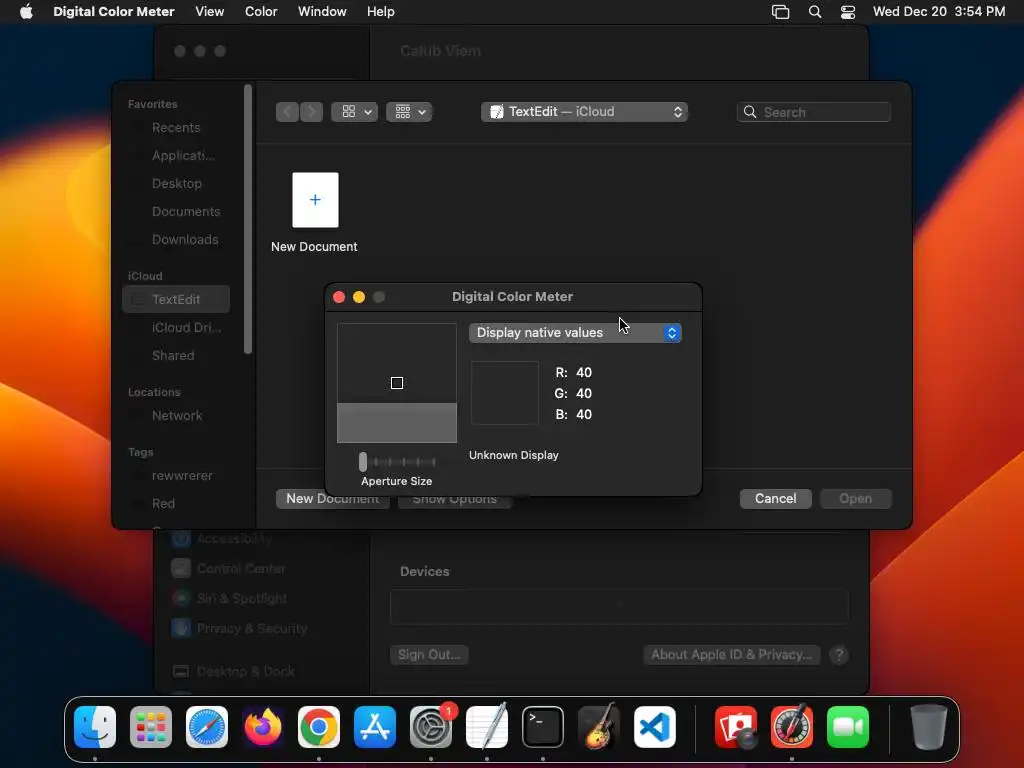The width and height of the screenshot is (1024, 768).
Task: Select Documents in the sidebar
Action: tap(176, 212)
